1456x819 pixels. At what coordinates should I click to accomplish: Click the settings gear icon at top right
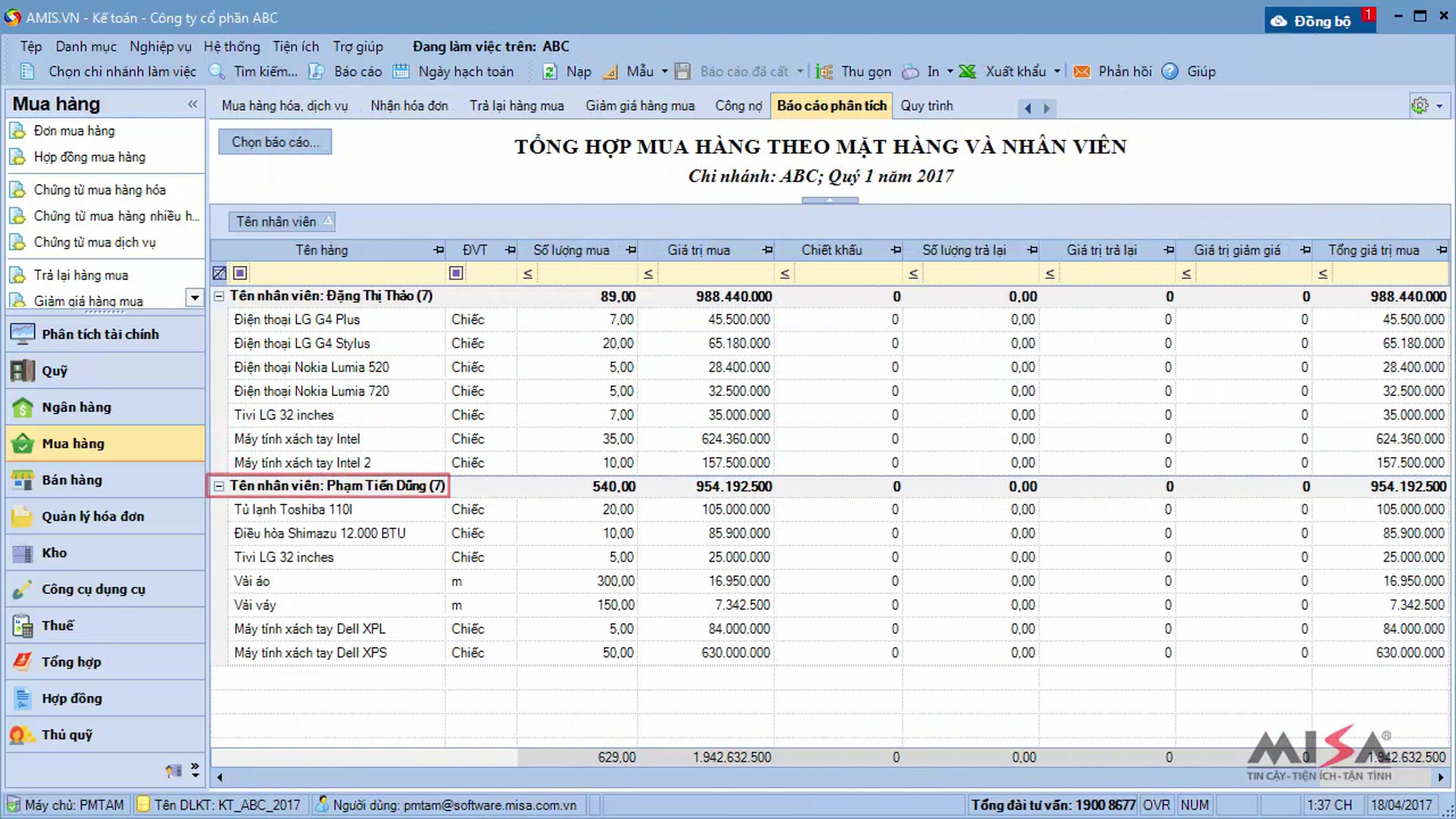[1420, 106]
